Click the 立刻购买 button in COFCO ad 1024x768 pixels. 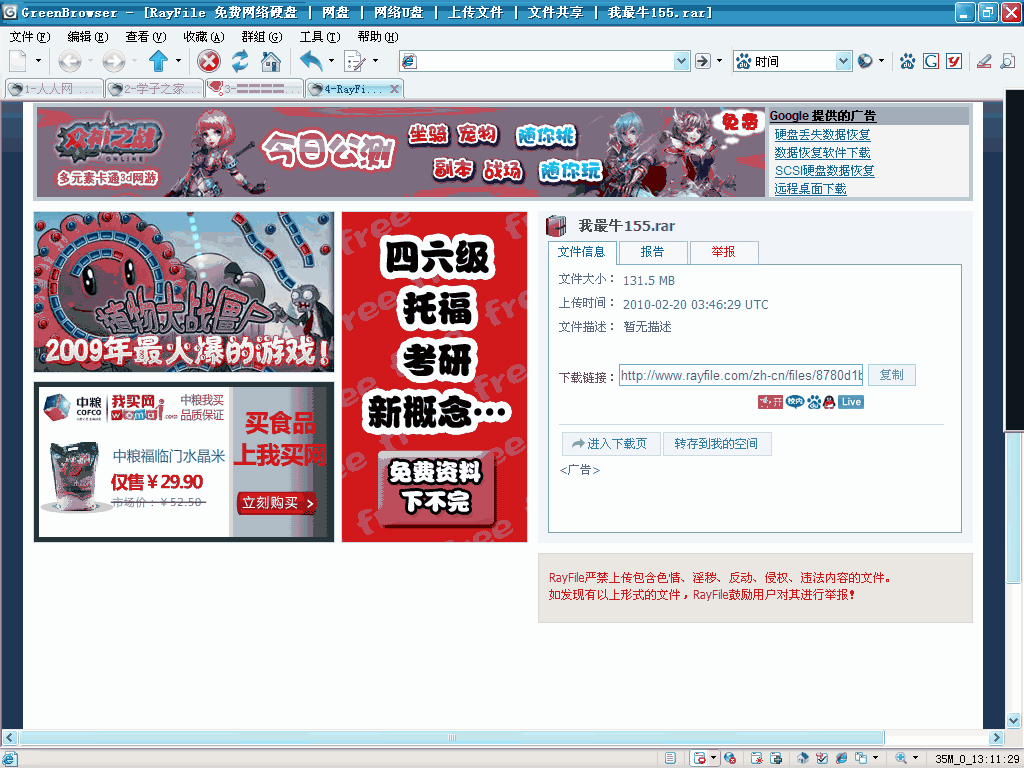click(x=276, y=503)
